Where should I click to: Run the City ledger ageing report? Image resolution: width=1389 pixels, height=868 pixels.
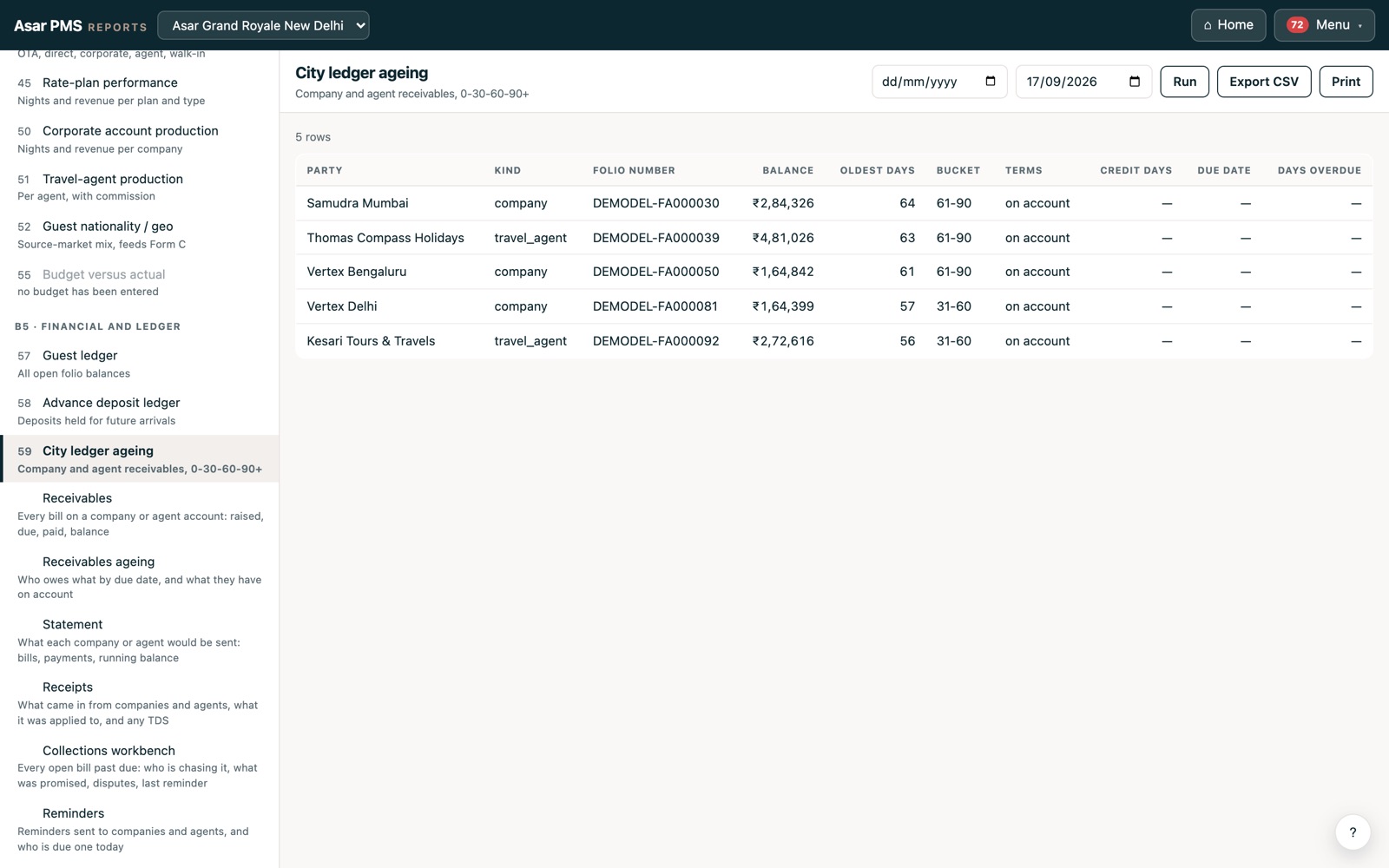(x=1184, y=82)
